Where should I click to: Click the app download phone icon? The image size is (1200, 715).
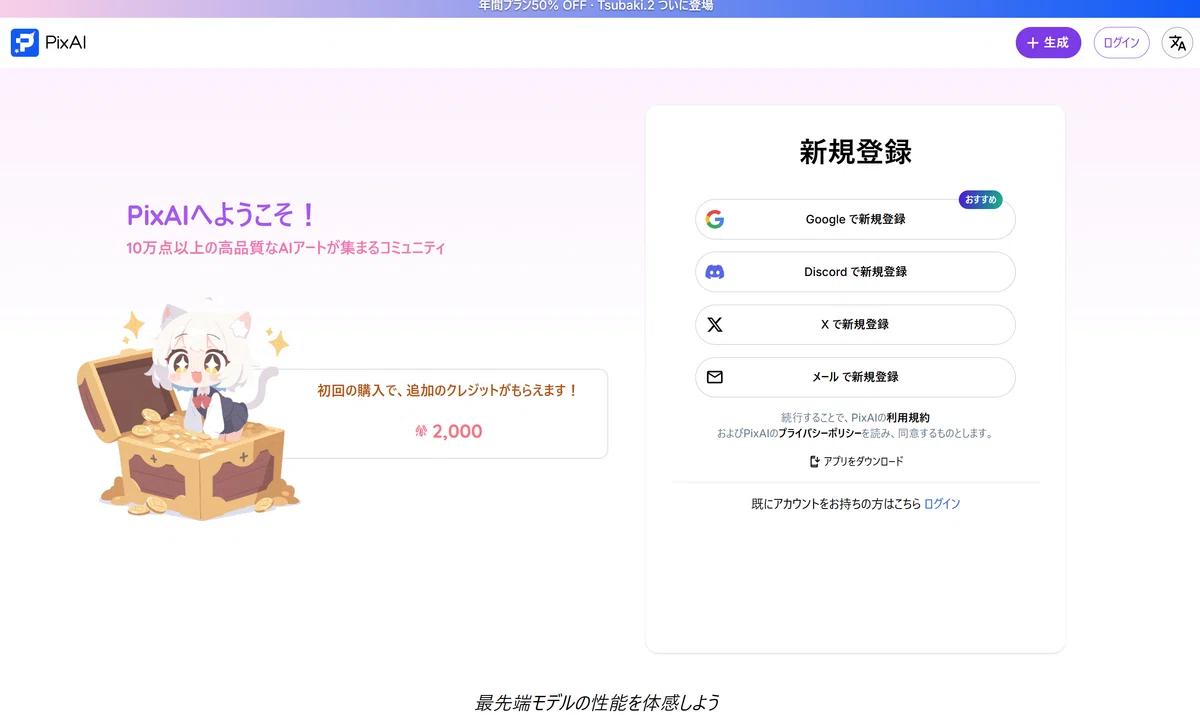pyautogui.click(x=815, y=462)
